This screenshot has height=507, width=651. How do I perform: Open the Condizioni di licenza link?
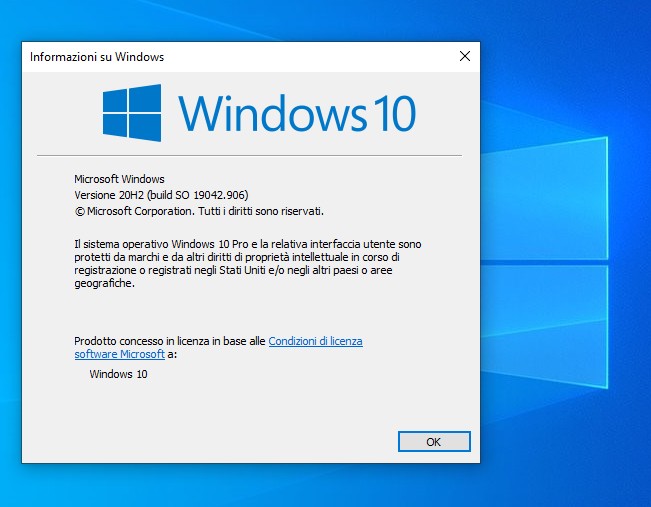[x=316, y=341]
